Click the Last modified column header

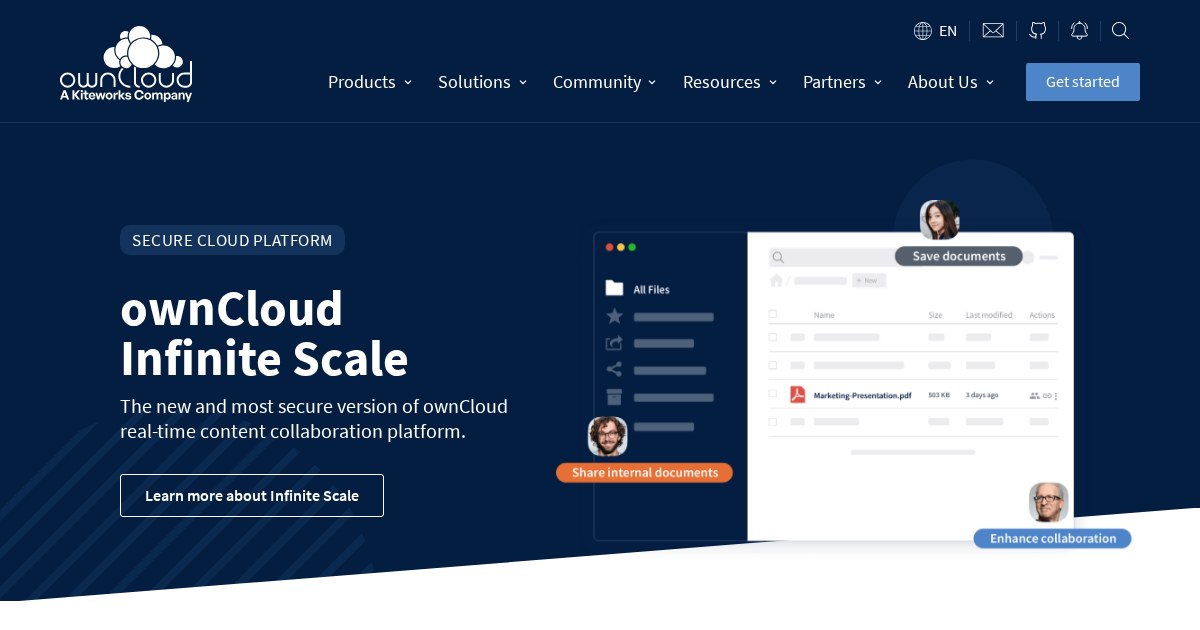[989, 315]
